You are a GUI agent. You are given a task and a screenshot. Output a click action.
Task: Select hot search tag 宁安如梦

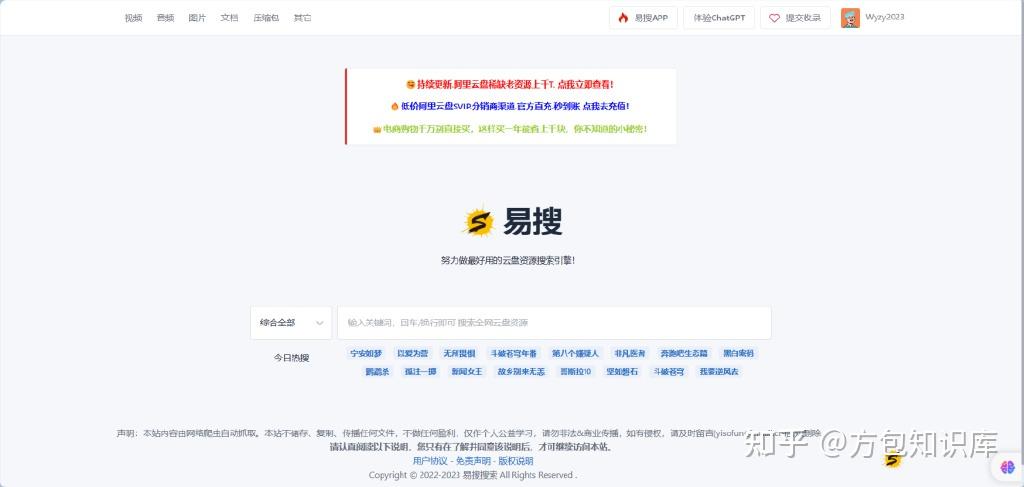click(366, 353)
